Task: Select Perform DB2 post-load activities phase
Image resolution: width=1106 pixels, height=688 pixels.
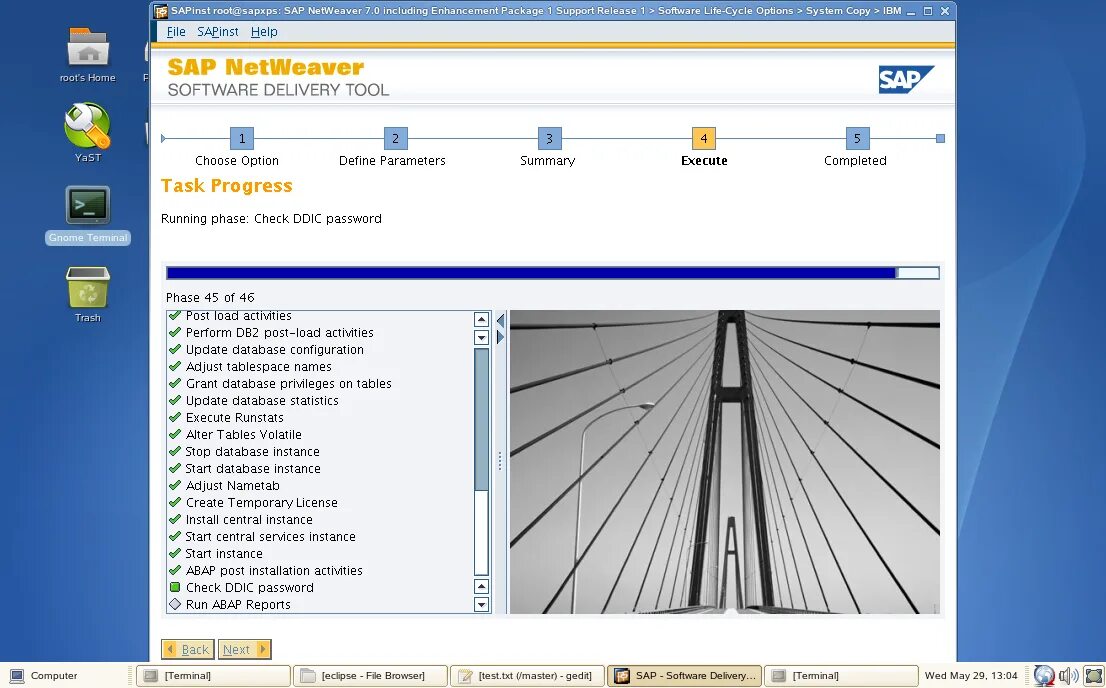Action: point(279,332)
